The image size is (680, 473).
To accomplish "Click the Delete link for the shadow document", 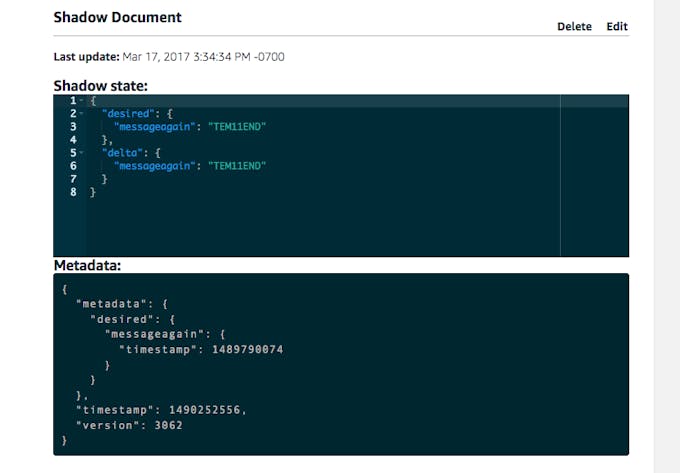I will [574, 26].
